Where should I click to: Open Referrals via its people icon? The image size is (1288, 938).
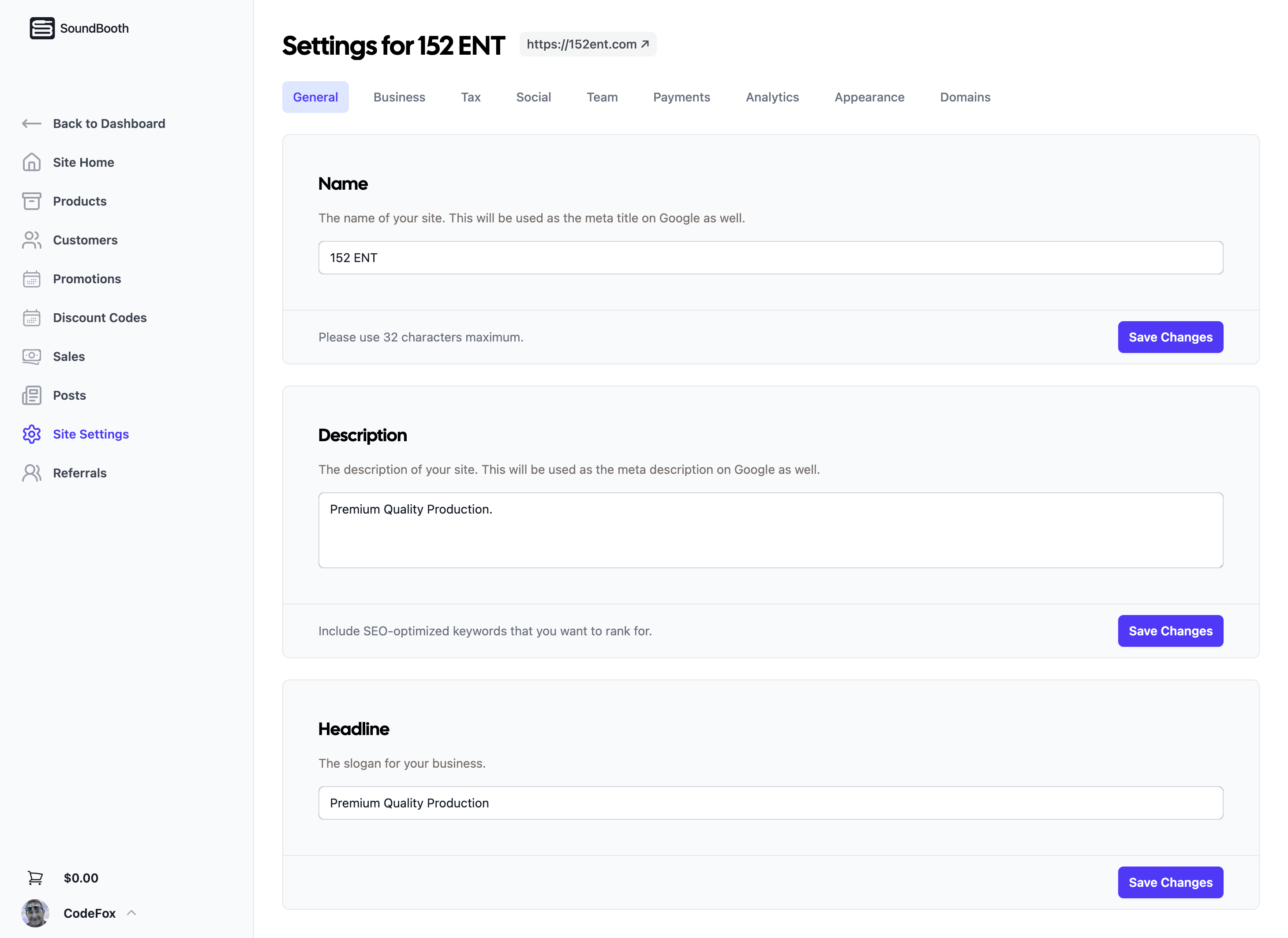(32, 473)
